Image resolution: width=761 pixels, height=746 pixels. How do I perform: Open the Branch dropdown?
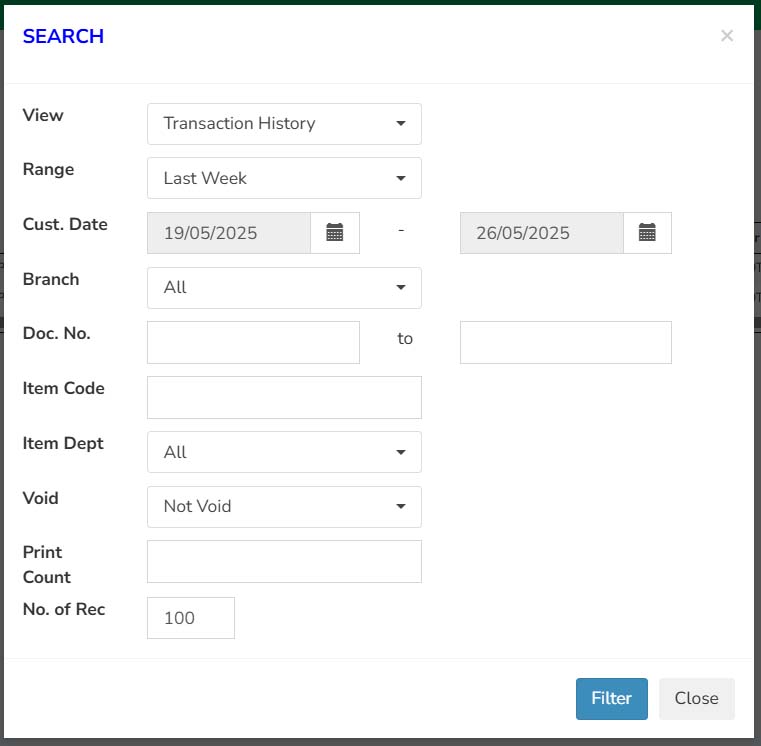[x=284, y=288]
